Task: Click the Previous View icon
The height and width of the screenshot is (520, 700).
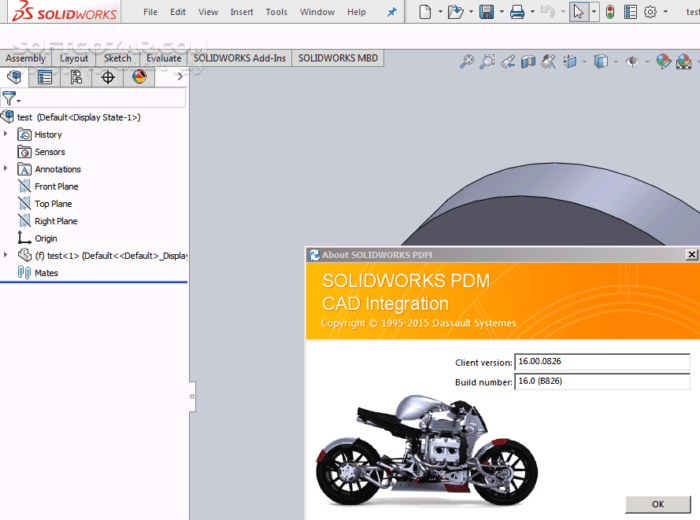Action: 508,62
